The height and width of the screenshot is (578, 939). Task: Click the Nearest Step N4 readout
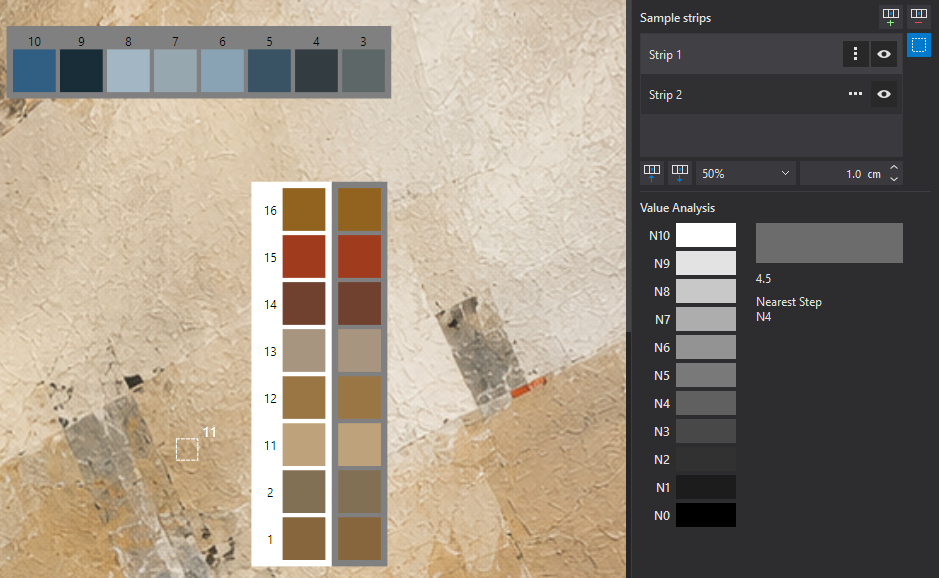pos(789,309)
